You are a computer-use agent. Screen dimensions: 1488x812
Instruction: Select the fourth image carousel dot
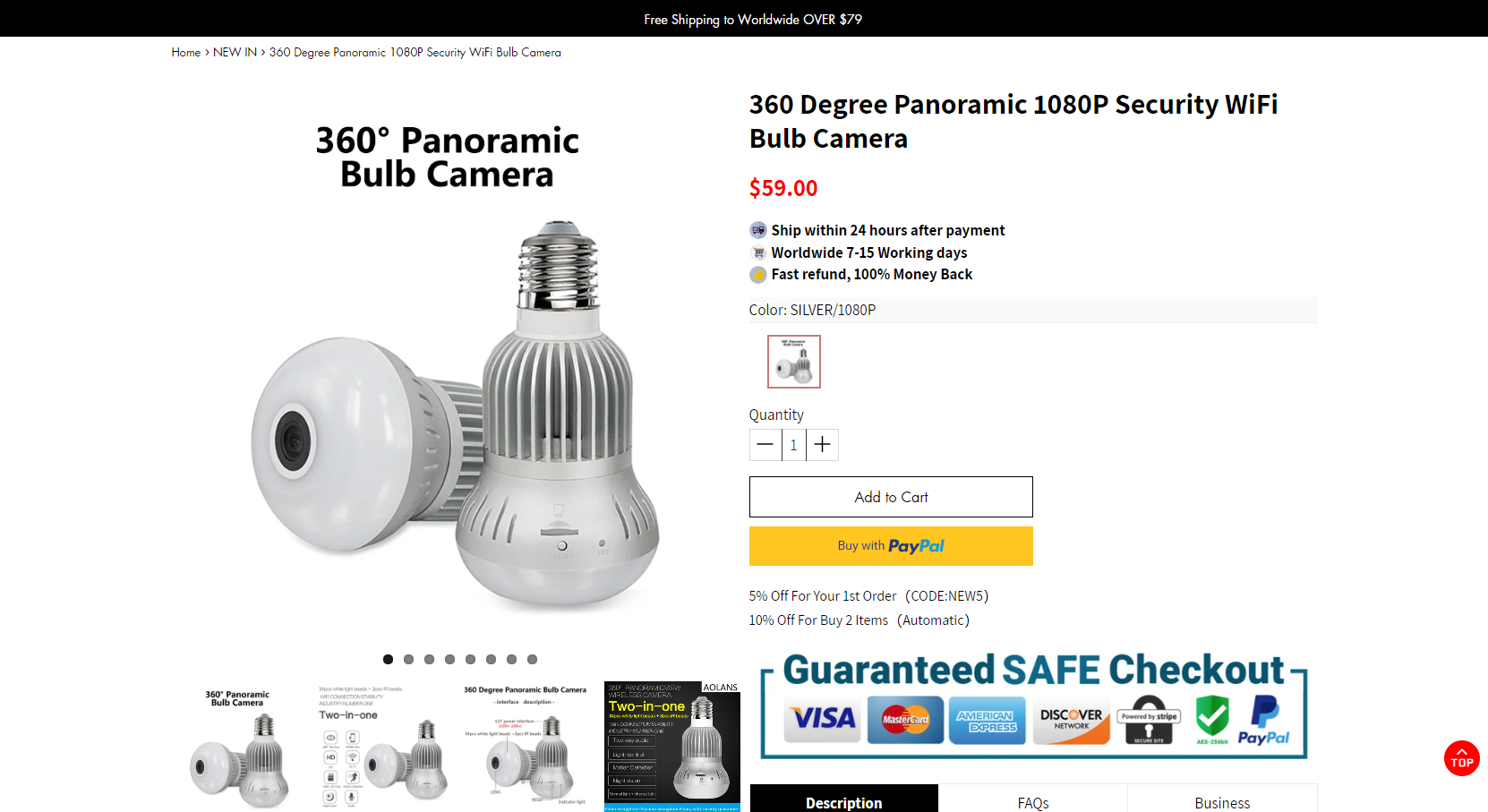coord(449,659)
